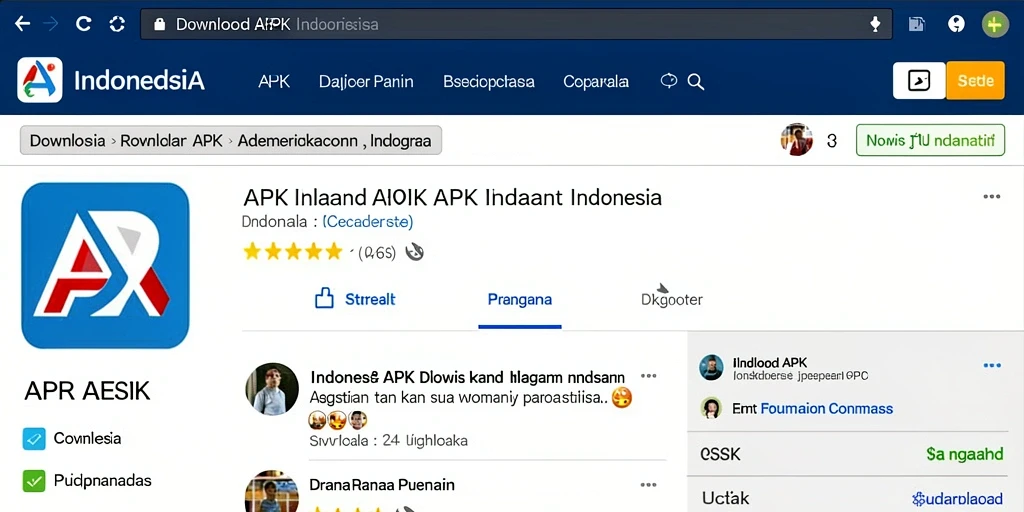Viewport: 1024px width, 512px height.
Task: Click the DranaRanaa reviewer avatar
Action: point(272,491)
